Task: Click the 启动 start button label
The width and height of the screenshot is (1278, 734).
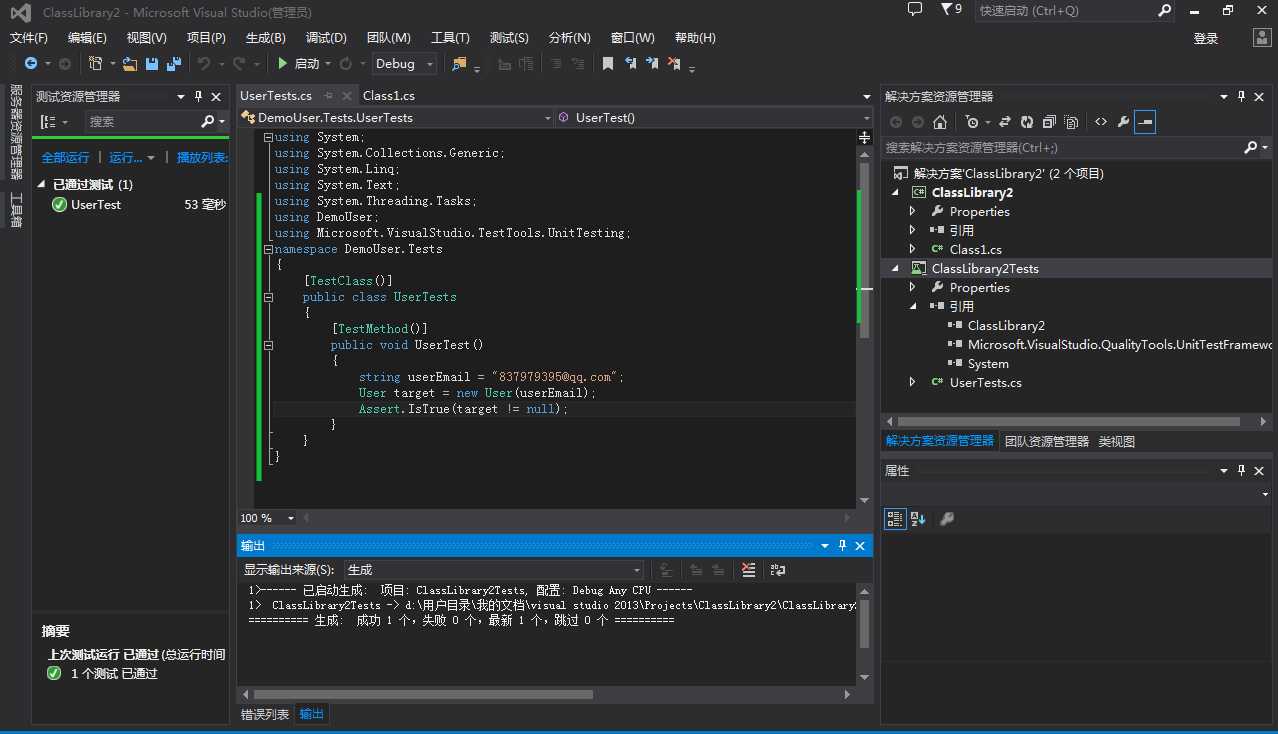Action: click(307, 64)
